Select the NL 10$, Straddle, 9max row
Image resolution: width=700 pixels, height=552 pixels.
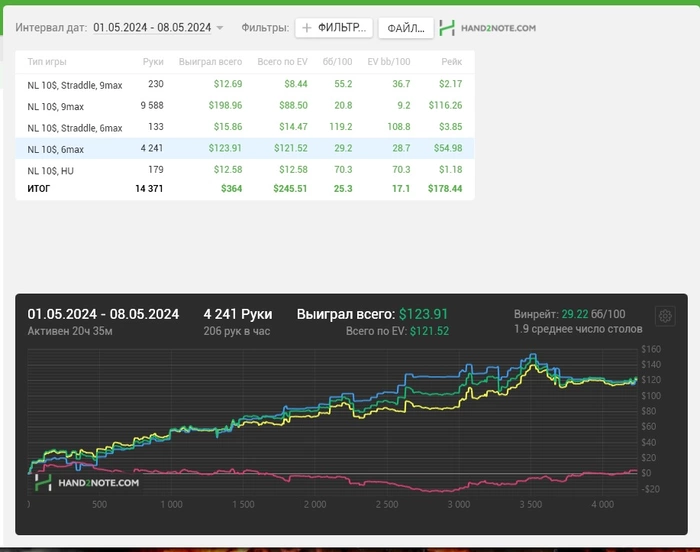tap(245, 84)
